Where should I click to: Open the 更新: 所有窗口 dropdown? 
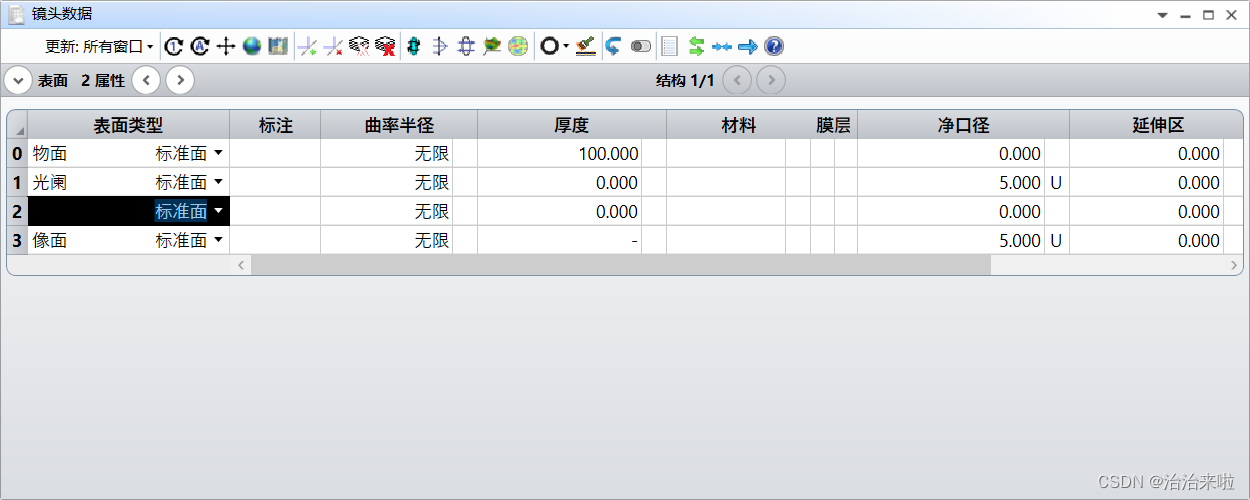coord(100,47)
